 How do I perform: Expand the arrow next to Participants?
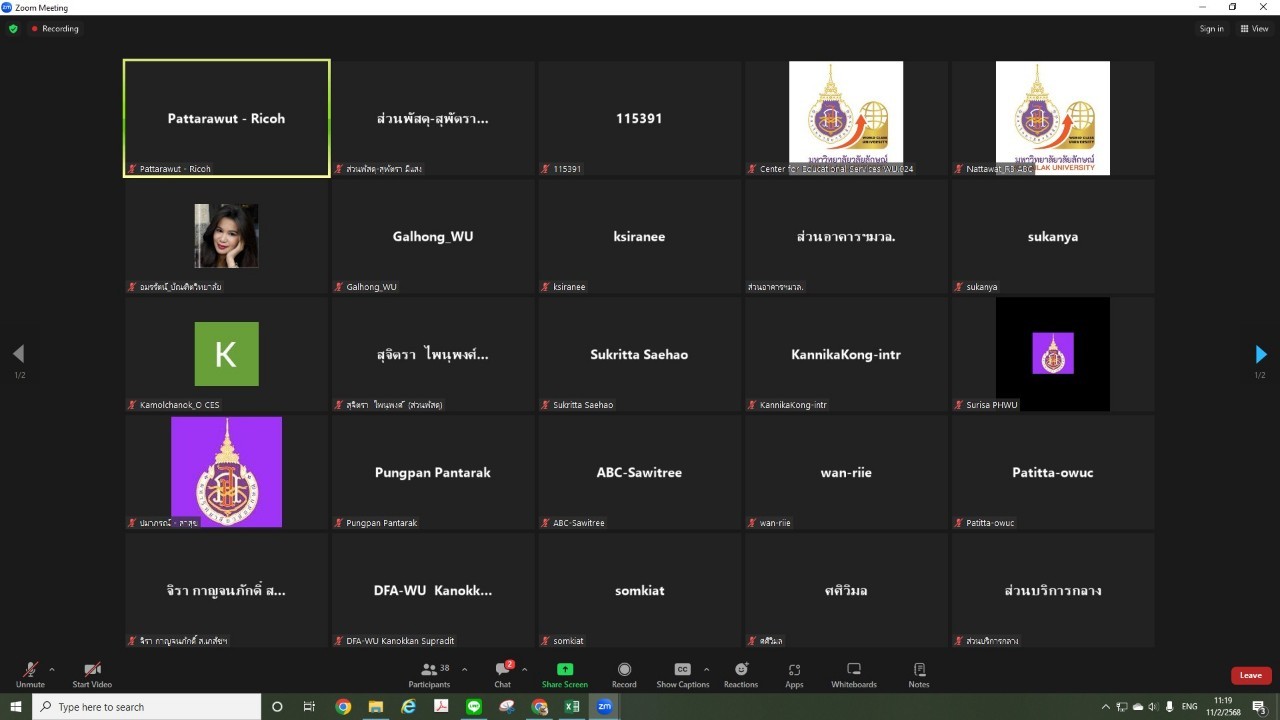click(x=464, y=669)
